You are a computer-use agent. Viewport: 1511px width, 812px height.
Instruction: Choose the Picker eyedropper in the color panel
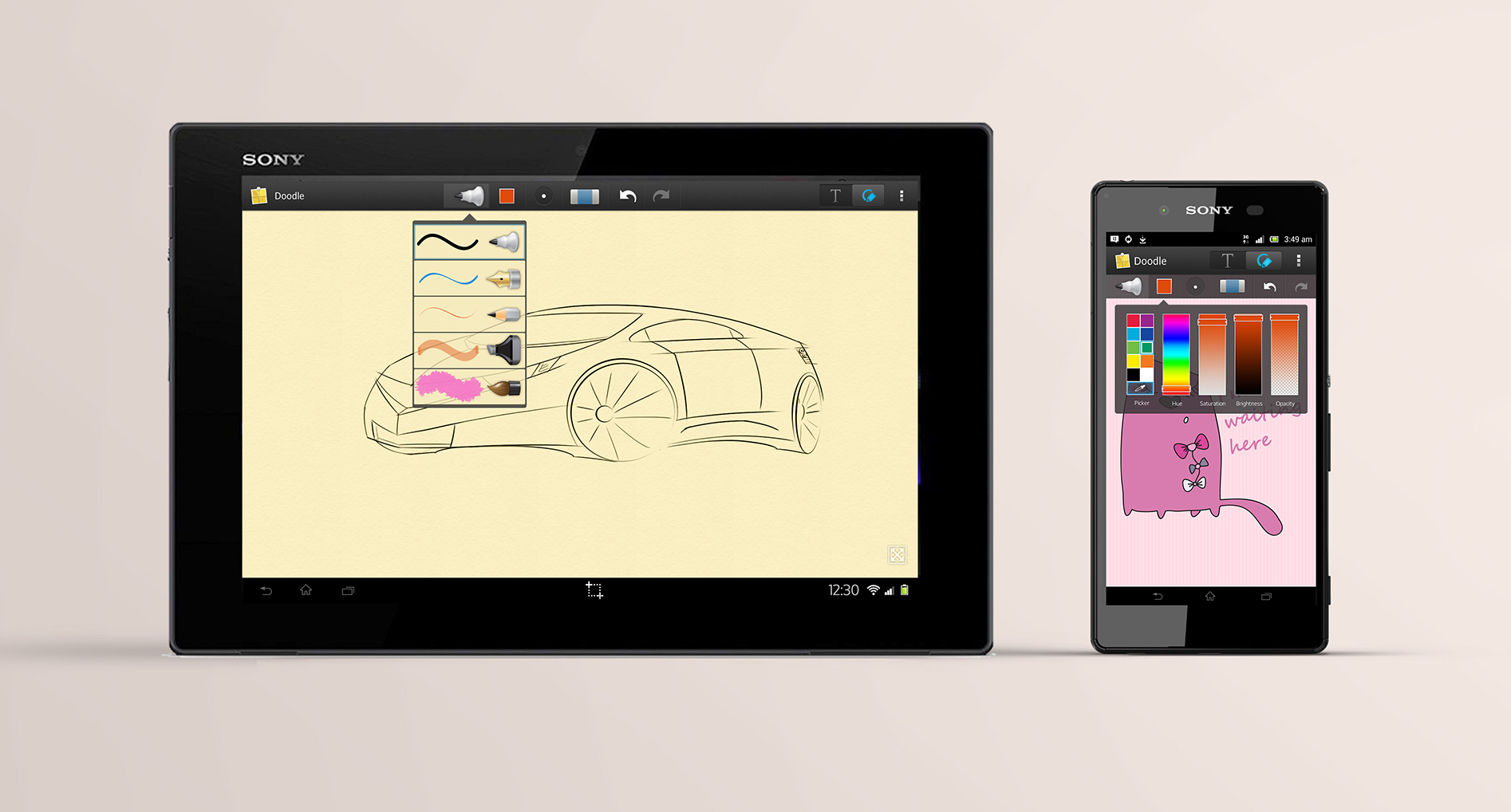point(1139,388)
